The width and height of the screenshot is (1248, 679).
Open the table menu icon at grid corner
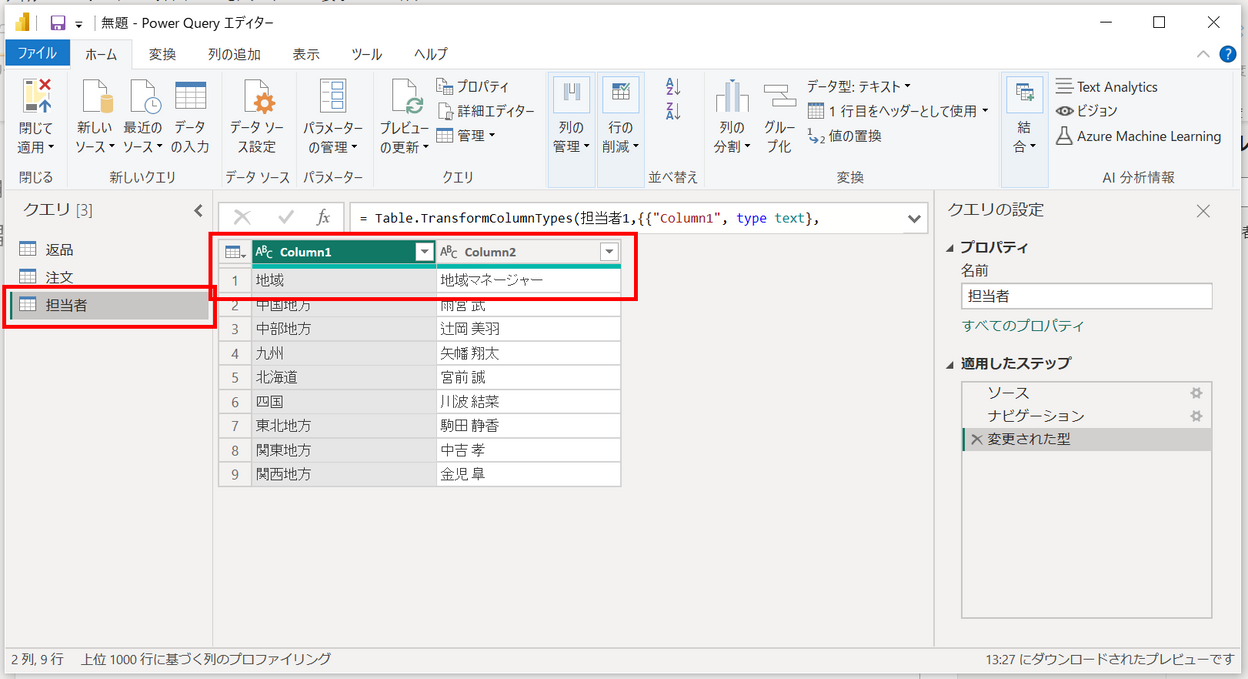point(235,252)
